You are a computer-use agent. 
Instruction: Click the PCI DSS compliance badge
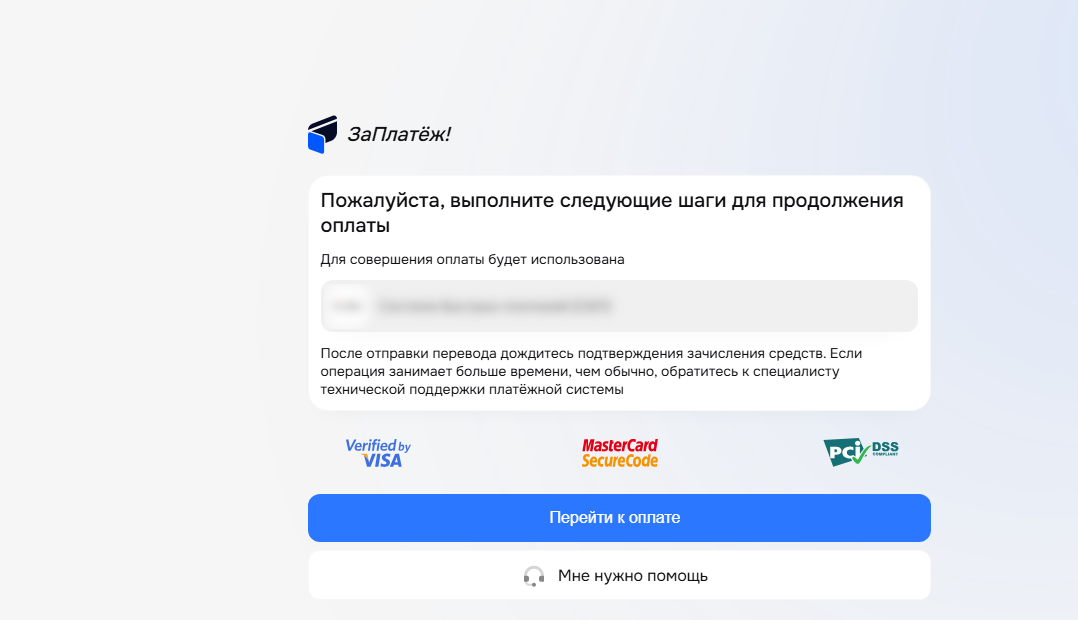click(860, 452)
